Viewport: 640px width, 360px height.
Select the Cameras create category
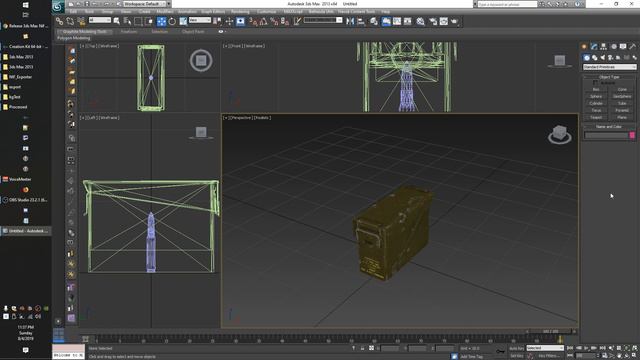(611, 58)
